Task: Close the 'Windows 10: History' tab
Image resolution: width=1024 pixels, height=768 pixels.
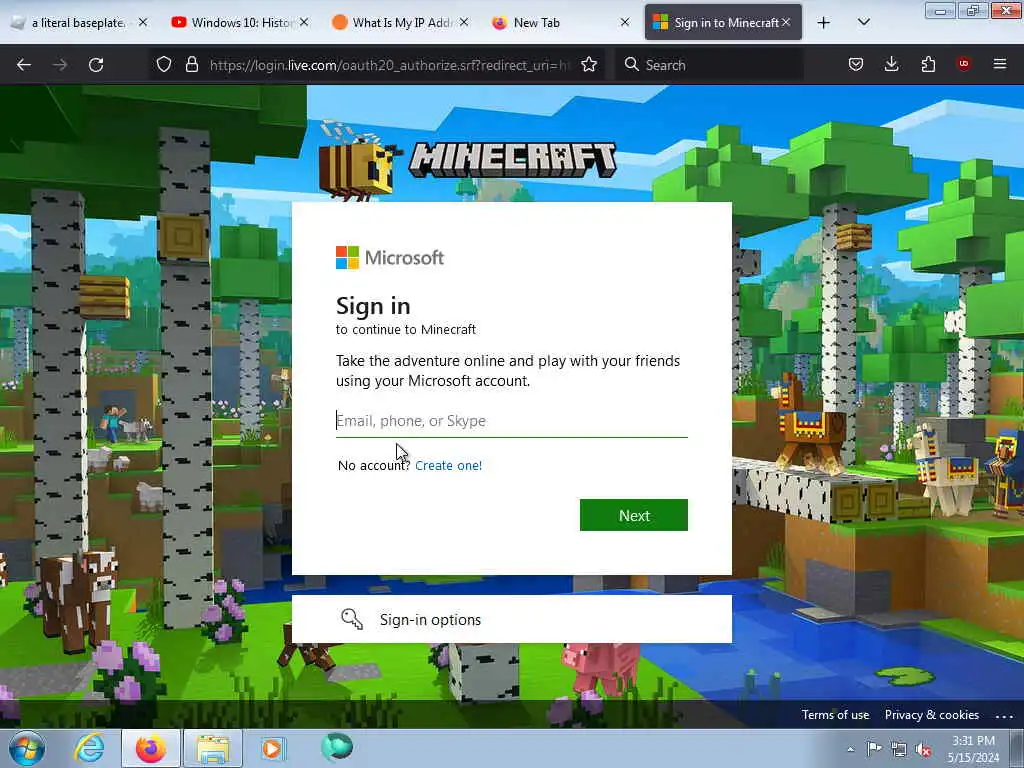Action: 304,23
